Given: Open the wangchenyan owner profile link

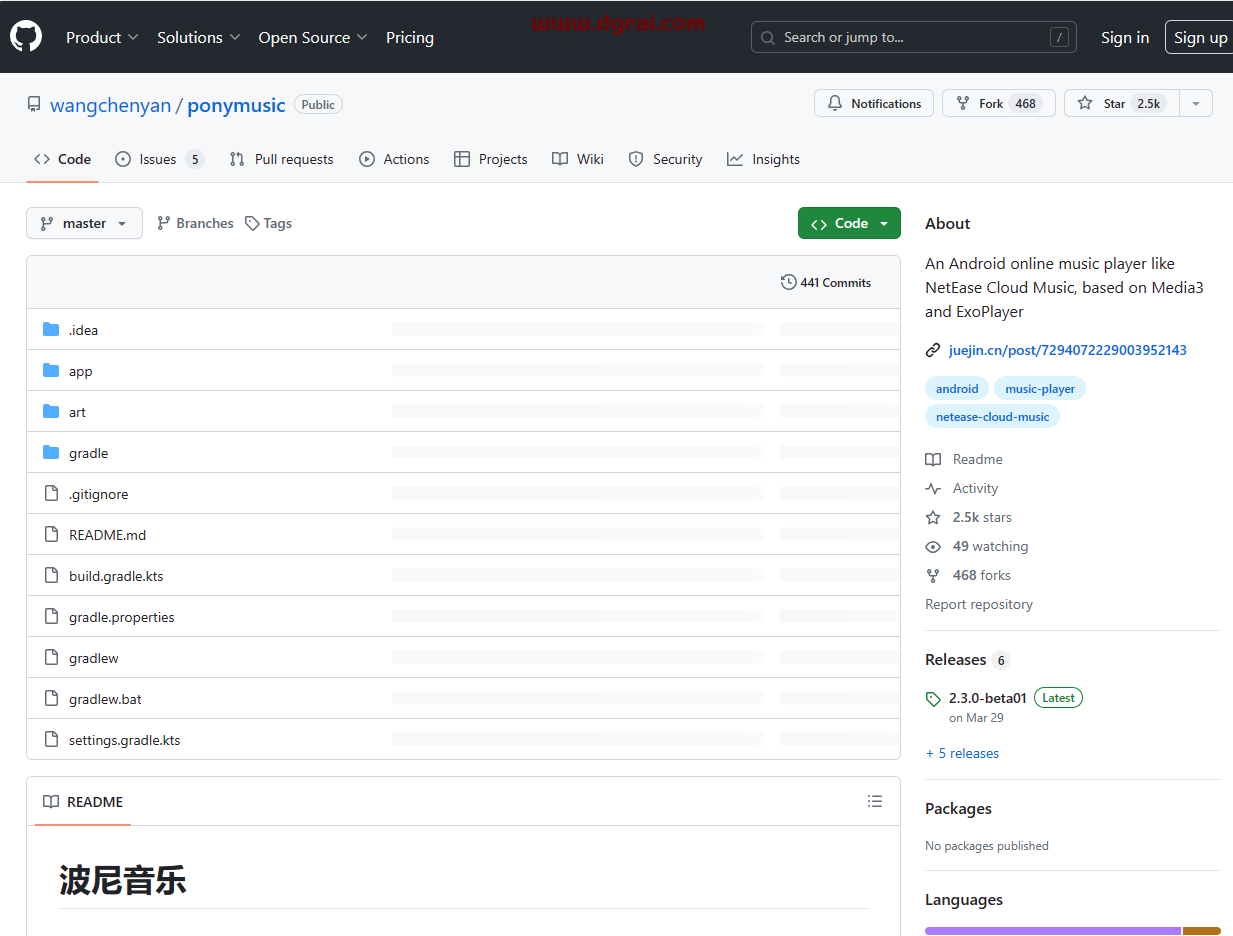Looking at the screenshot, I should (111, 105).
